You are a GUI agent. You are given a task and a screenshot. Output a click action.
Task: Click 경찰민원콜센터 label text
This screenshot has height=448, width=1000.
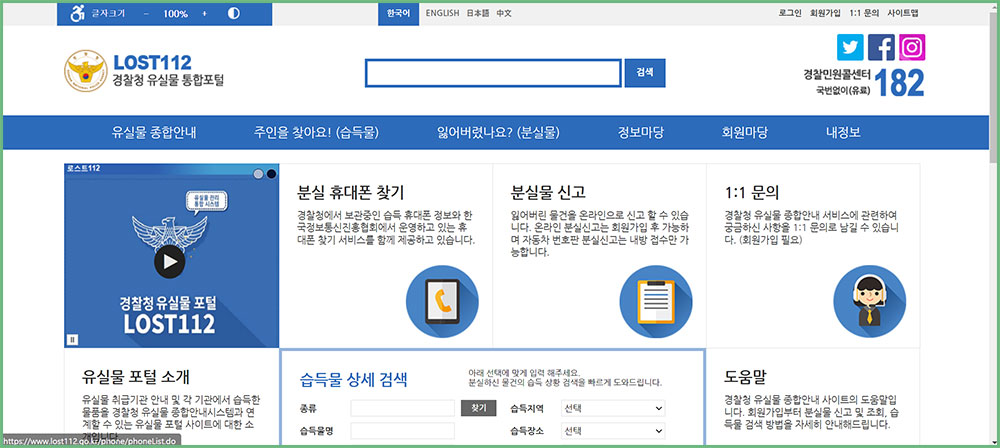pos(837,75)
